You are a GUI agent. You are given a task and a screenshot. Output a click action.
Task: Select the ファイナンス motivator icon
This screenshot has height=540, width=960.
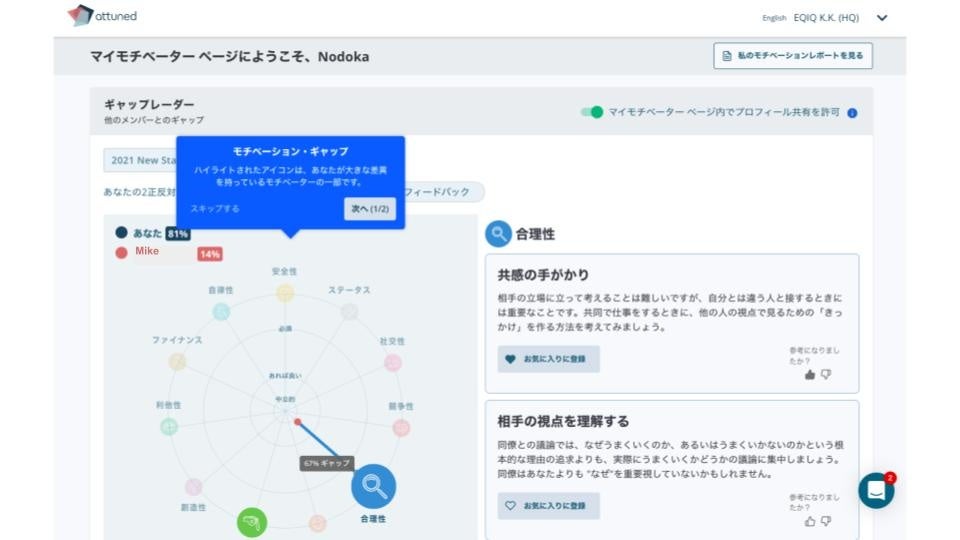[178, 362]
